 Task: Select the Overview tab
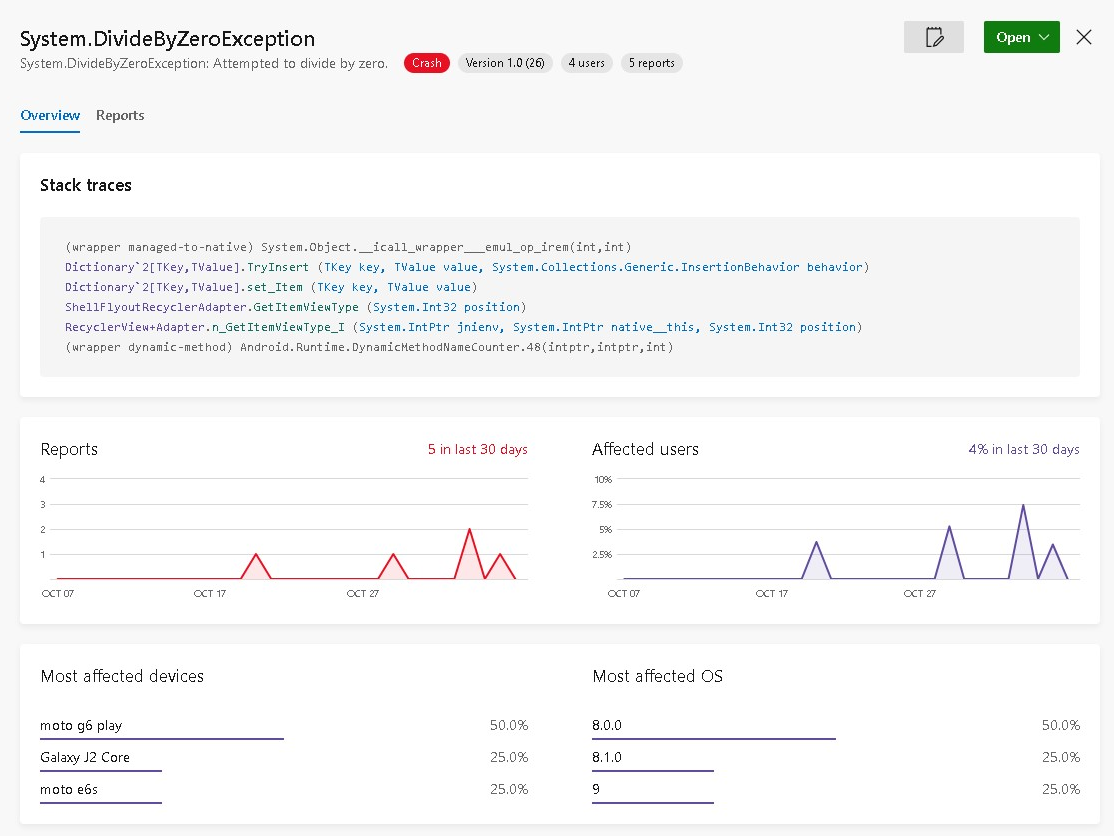tap(49, 115)
